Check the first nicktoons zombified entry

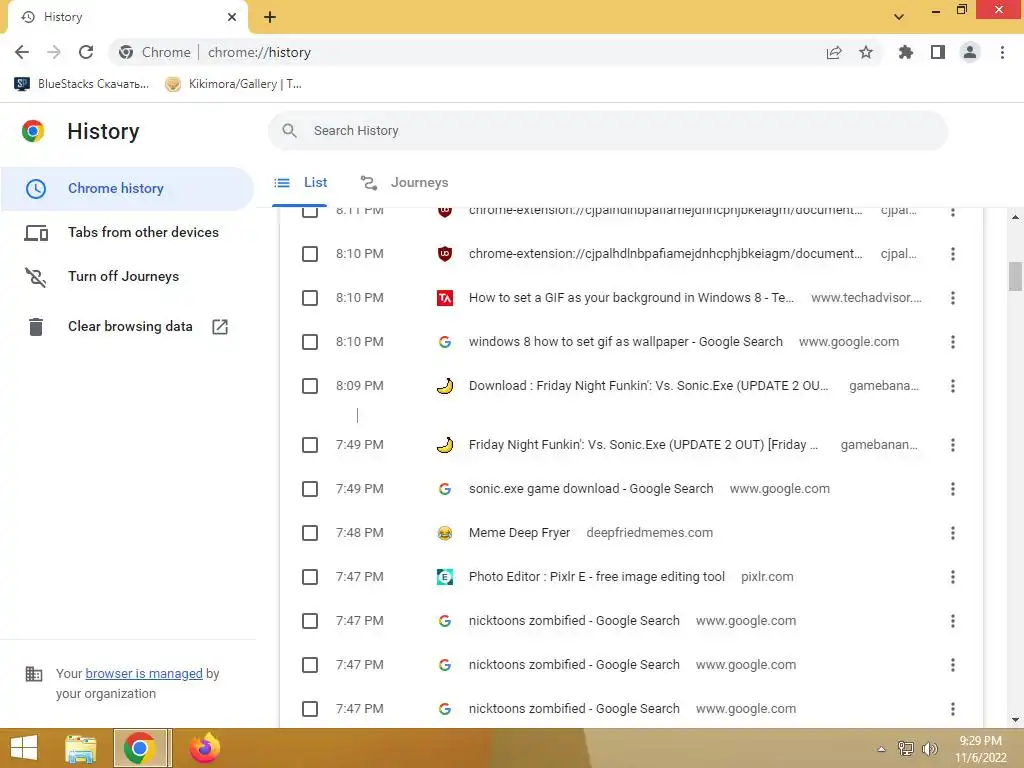(310, 621)
